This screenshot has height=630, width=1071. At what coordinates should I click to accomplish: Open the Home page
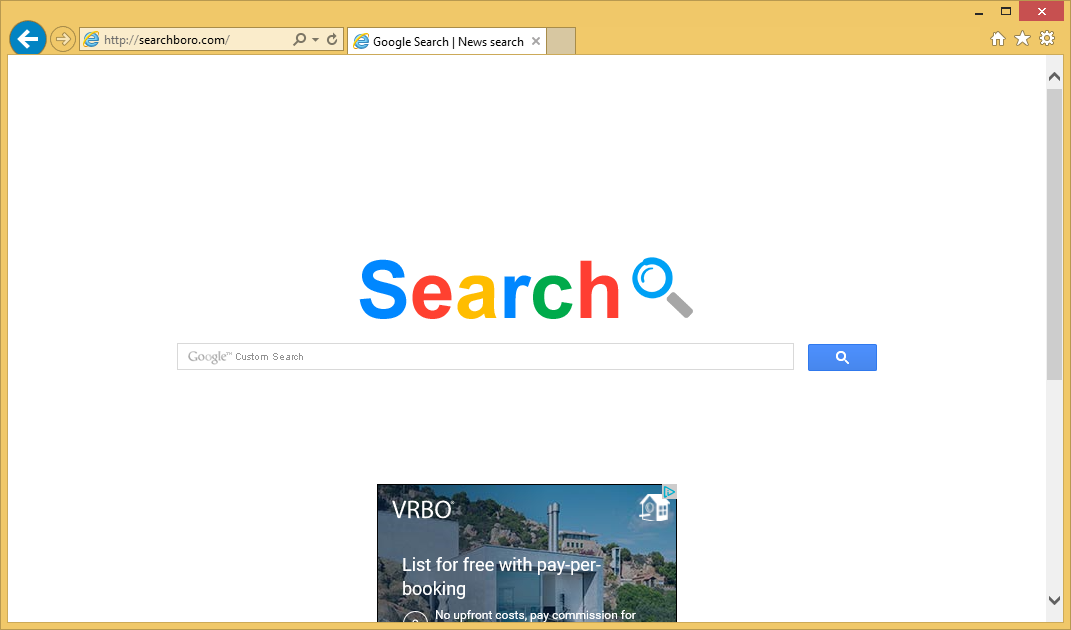pos(998,38)
